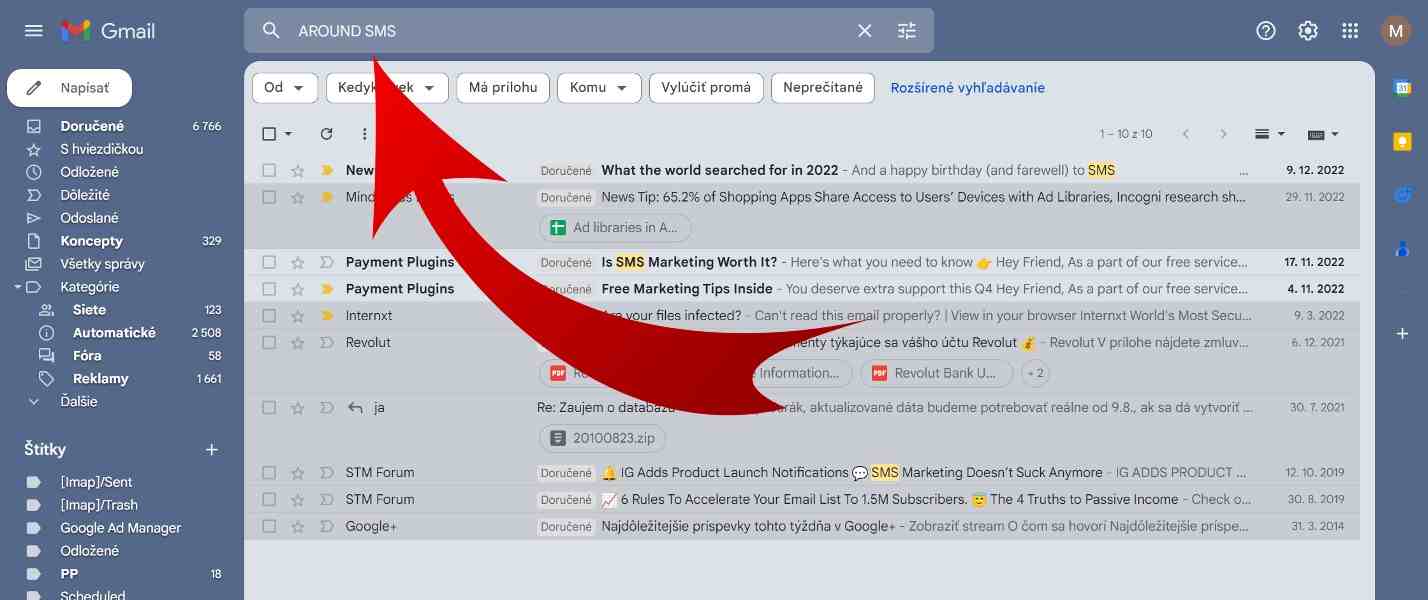Open the Keep side panel icon
The height and width of the screenshot is (600, 1428).
(1402, 141)
